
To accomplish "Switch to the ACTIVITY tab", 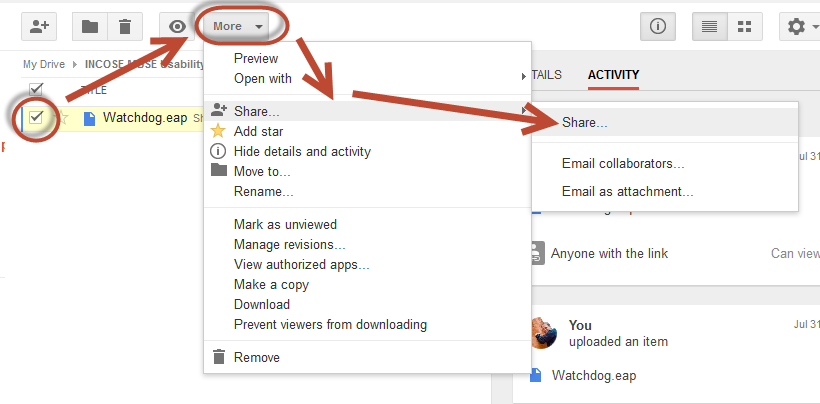I will coord(613,75).
